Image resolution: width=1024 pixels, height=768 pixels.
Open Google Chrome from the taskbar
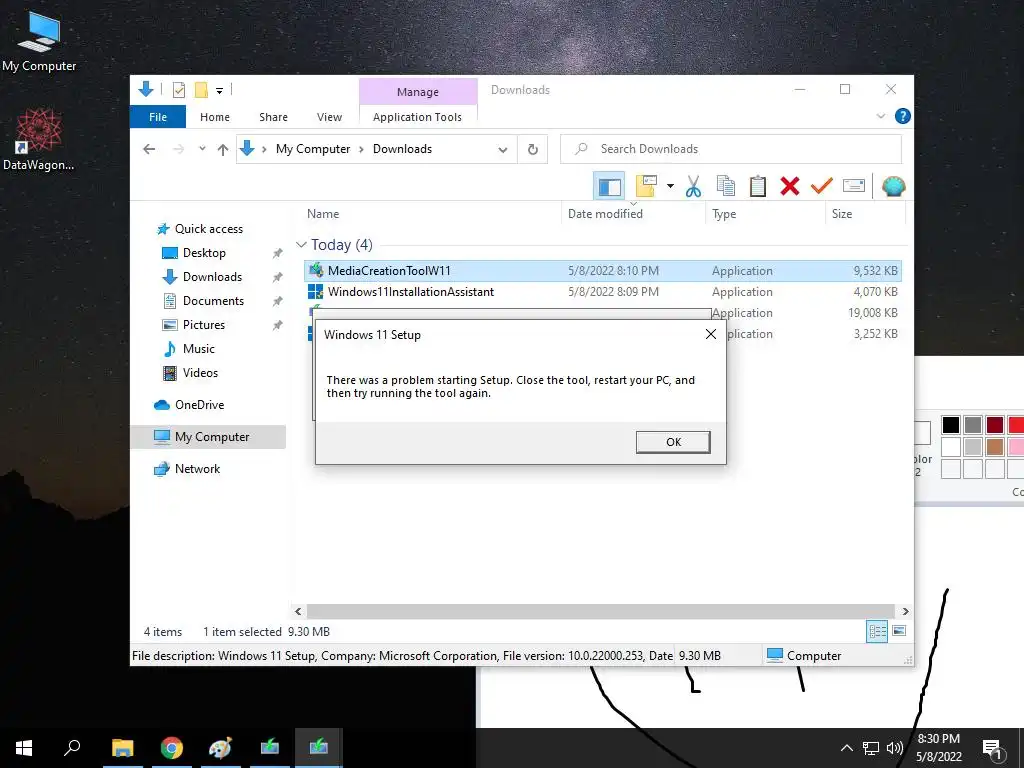point(172,748)
